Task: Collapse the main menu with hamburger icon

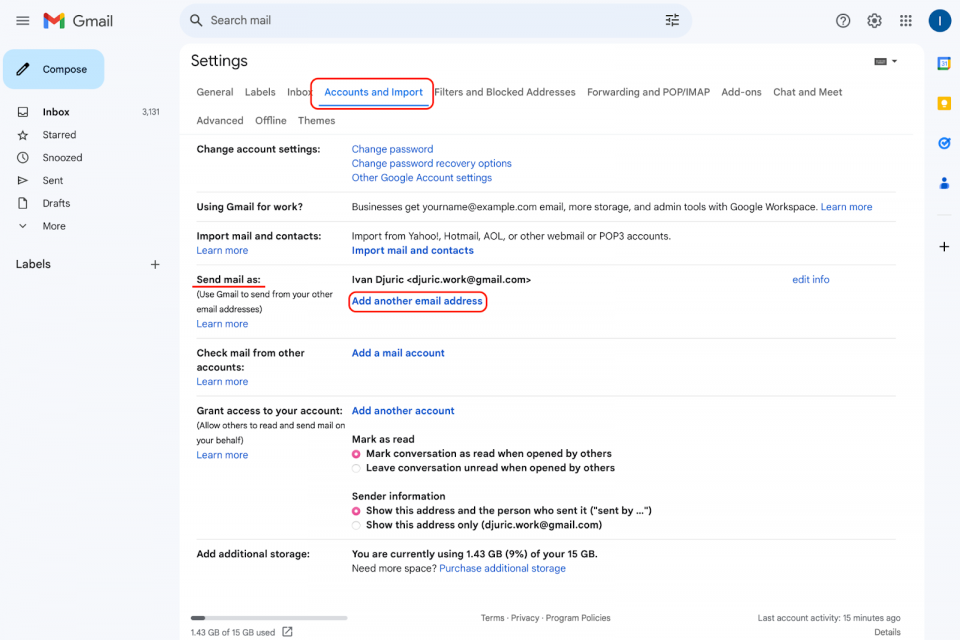Action: (x=22, y=20)
